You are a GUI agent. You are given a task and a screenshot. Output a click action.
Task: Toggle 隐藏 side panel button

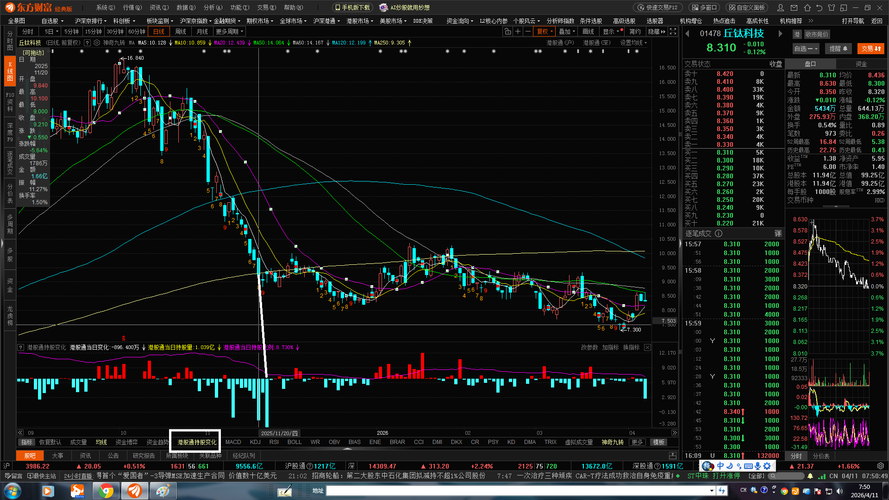pyautogui.click(x=657, y=32)
